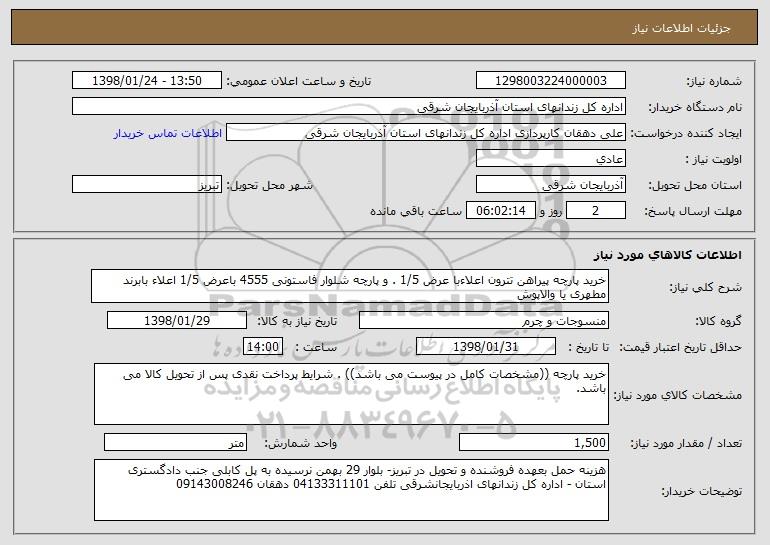Click label گروه کالا
This screenshot has height=545, width=770.
(x=718, y=322)
